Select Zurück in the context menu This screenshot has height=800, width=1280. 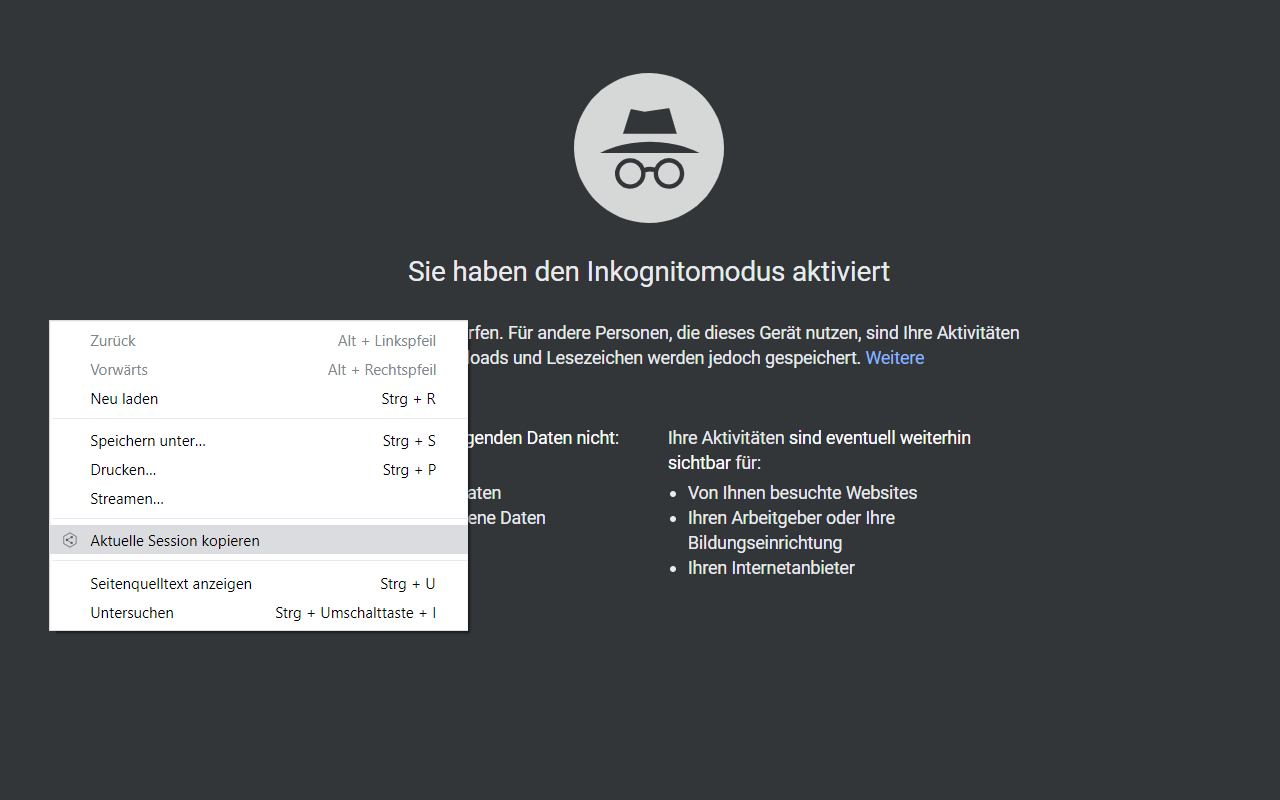[259, 341]
